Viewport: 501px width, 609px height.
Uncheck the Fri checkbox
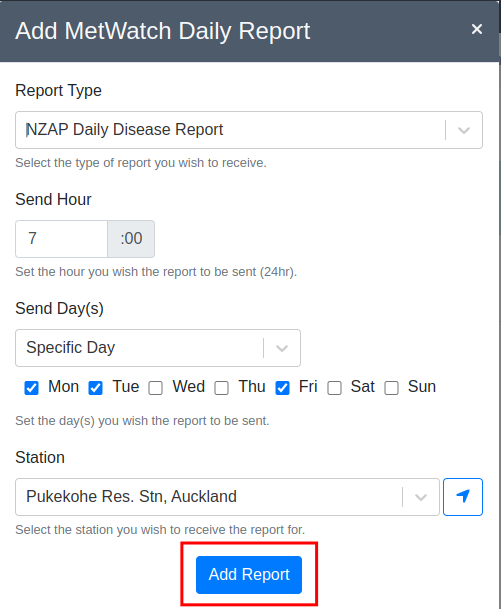point(282,388)
